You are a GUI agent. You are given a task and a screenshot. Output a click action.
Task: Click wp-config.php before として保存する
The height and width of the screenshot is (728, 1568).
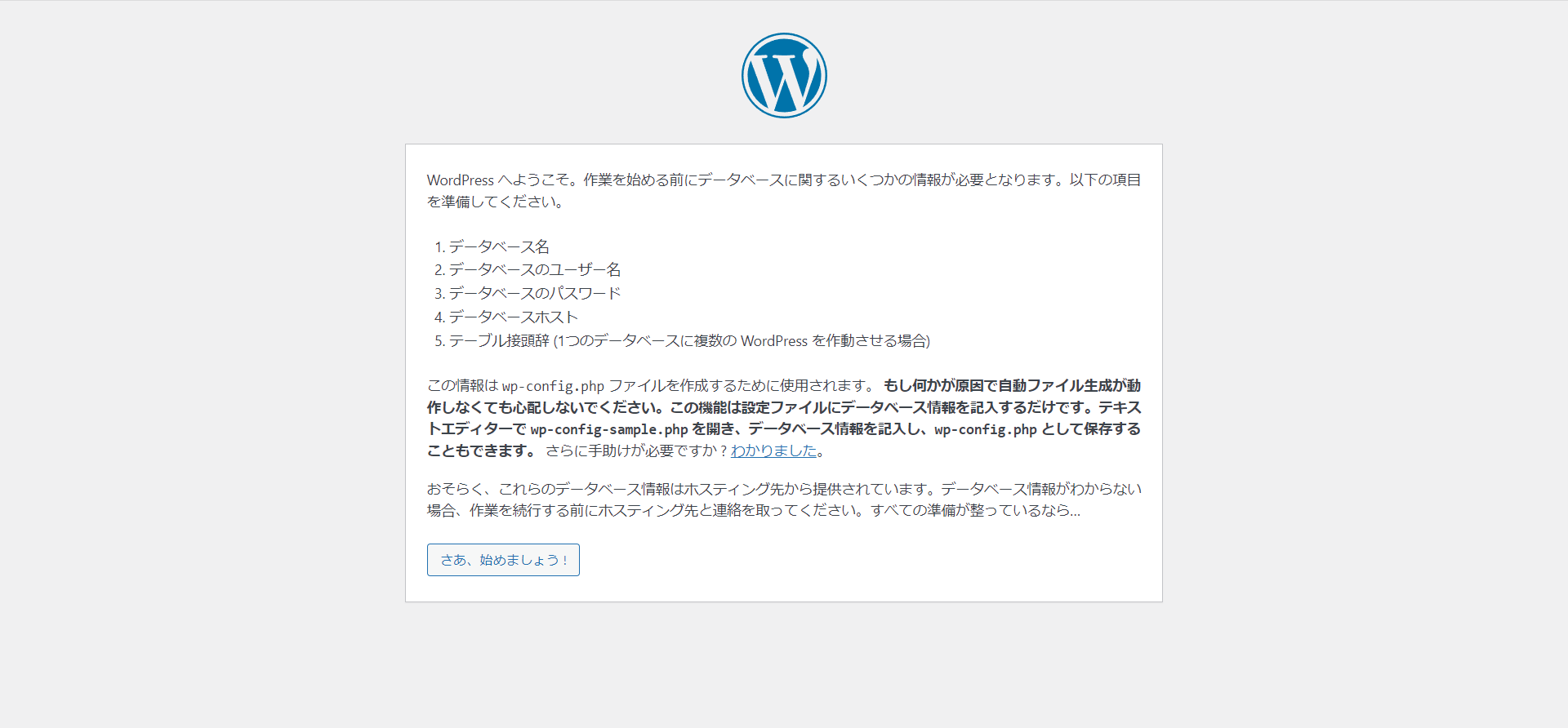986,429
